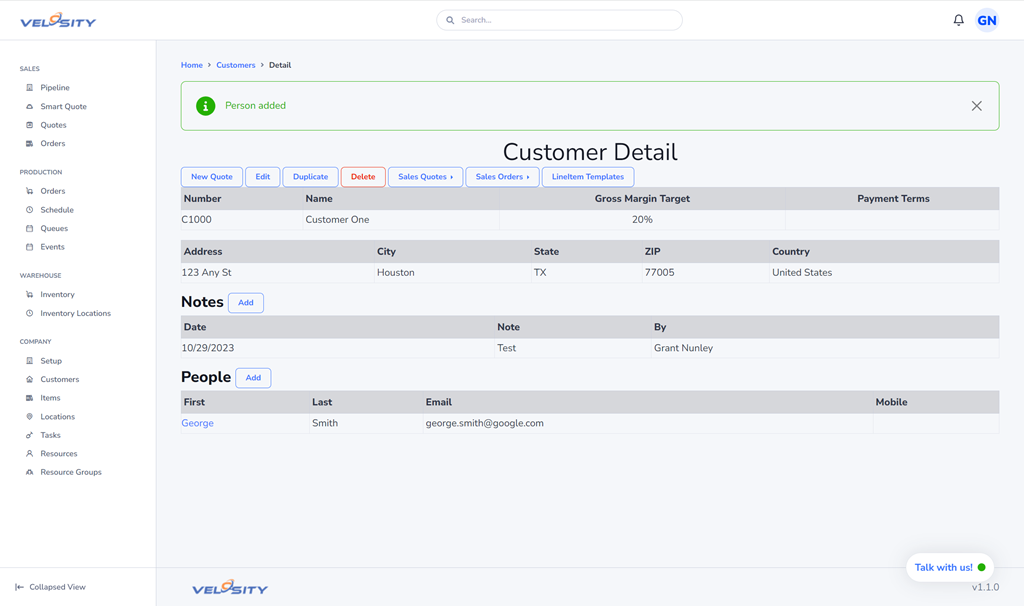Click the Customers home icon in sidebar
1024x606 pixels.
pos(30,380)
